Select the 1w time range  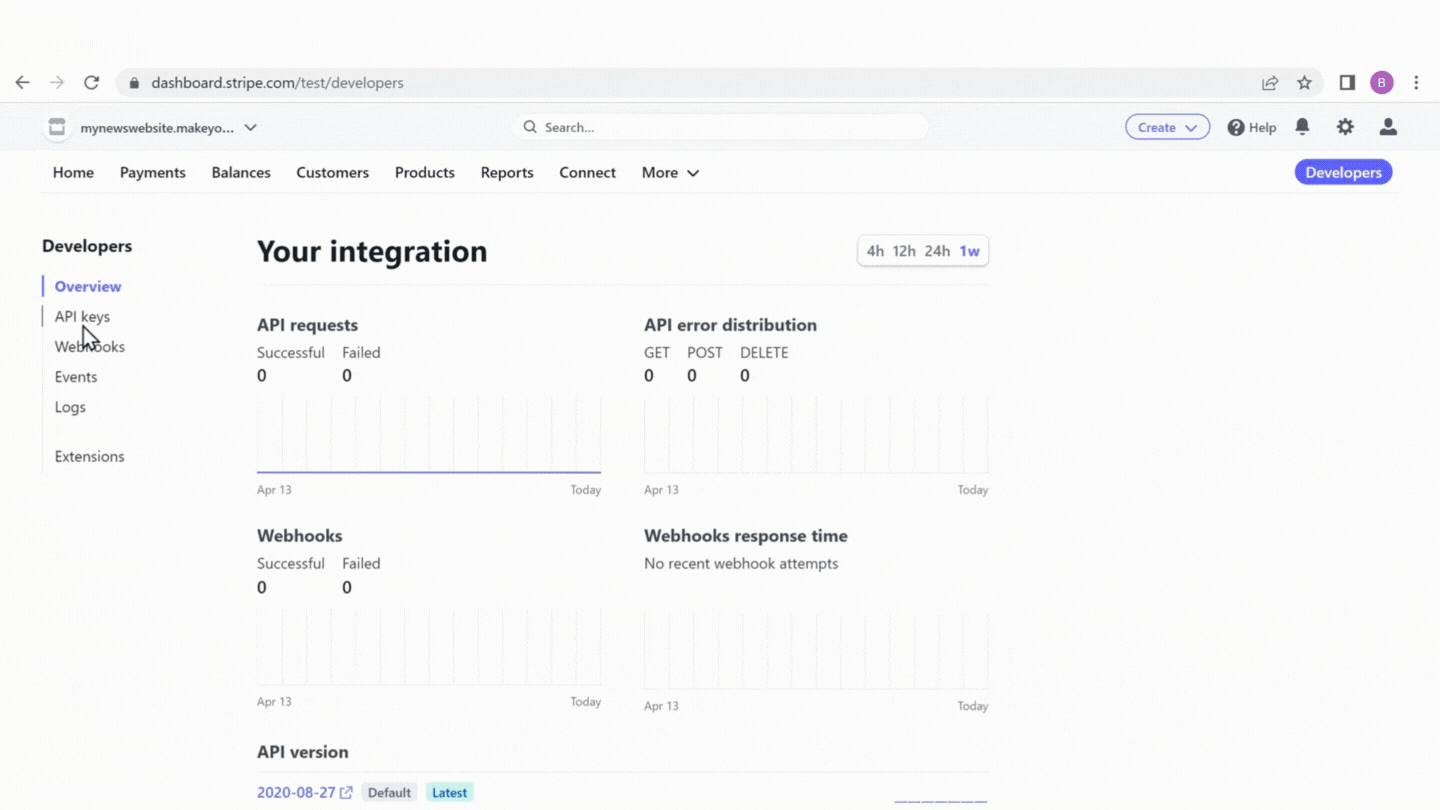pyautogui.click(x=969, y=251)
